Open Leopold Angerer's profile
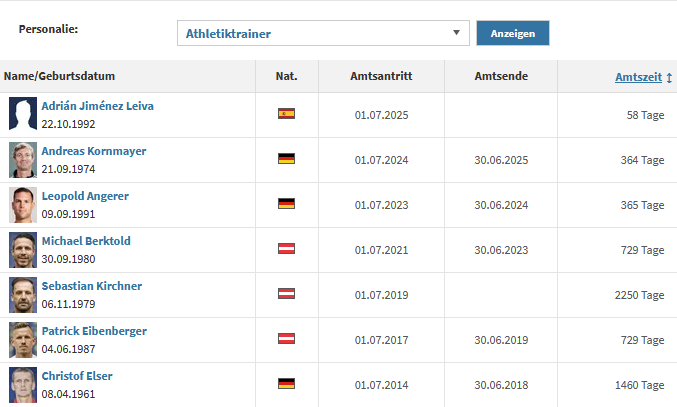677x407 pixels. pos(85,196)
